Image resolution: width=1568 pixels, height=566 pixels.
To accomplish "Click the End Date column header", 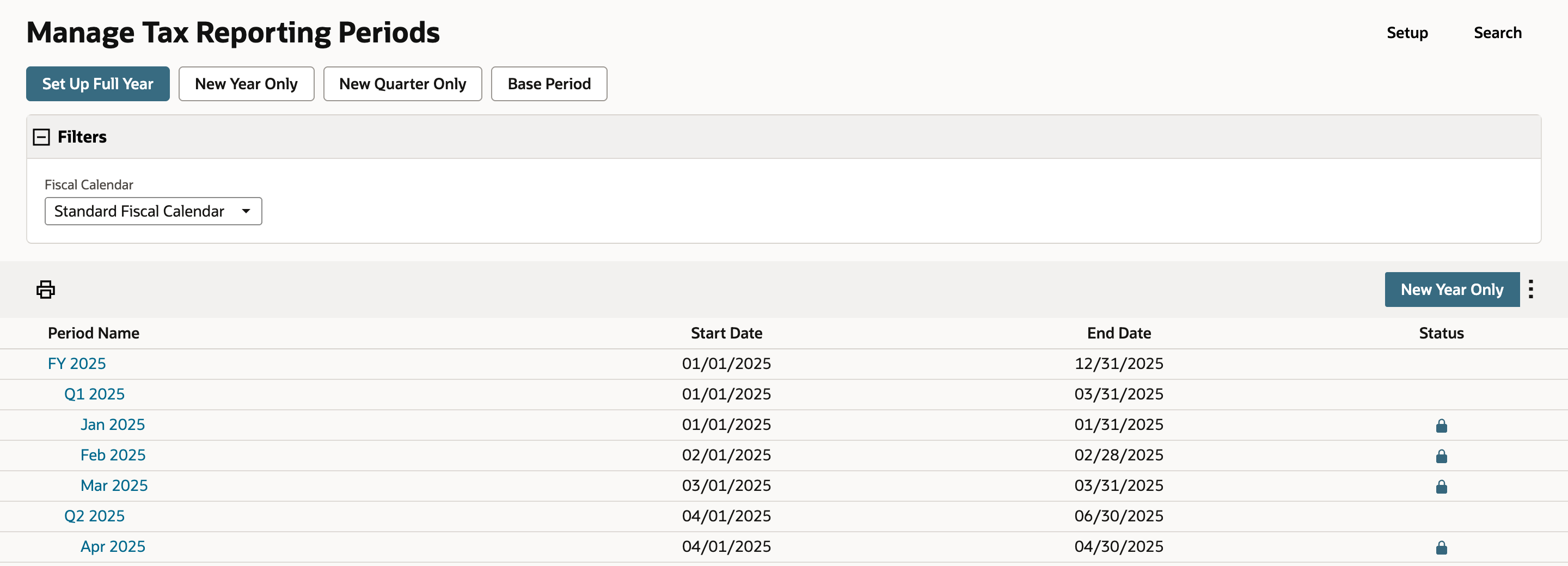I will point(1119,333).
